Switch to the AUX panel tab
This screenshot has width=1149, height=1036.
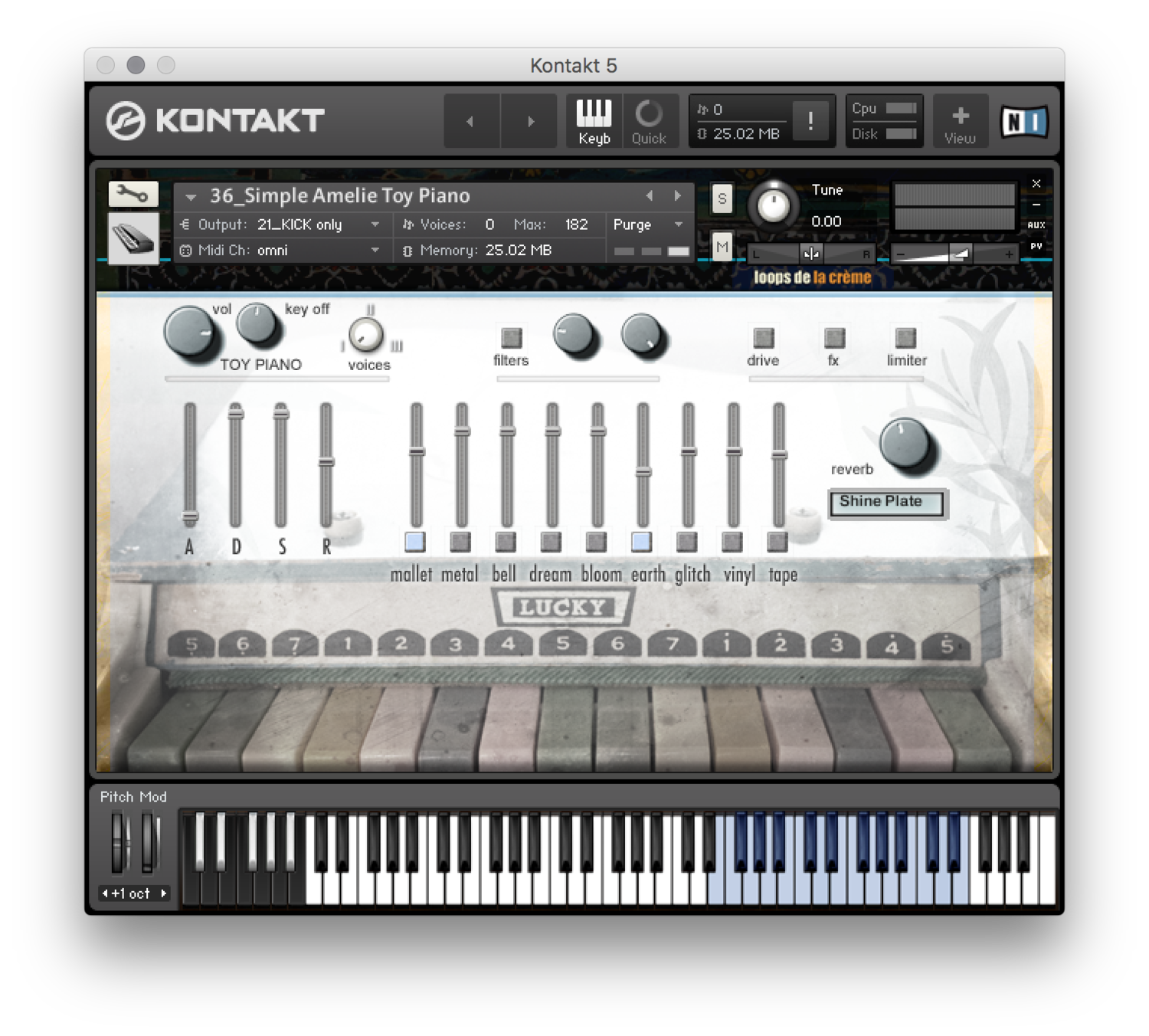point(1035,225)
